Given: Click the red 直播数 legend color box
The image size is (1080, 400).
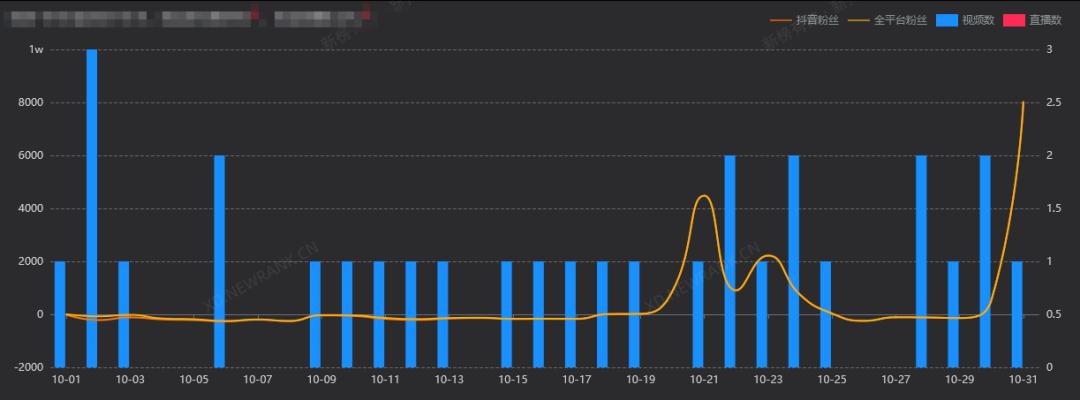Looking at the screenshot, I should tap(1013, 20).
